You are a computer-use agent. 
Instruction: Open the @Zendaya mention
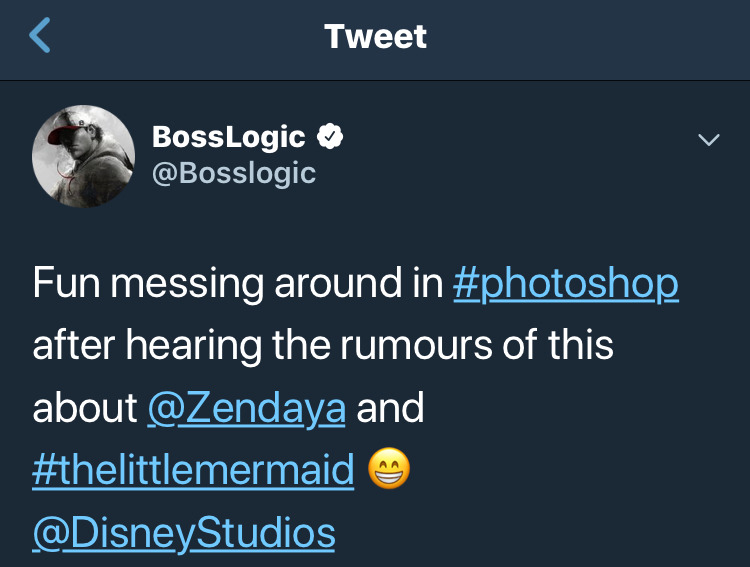point(246,408)
